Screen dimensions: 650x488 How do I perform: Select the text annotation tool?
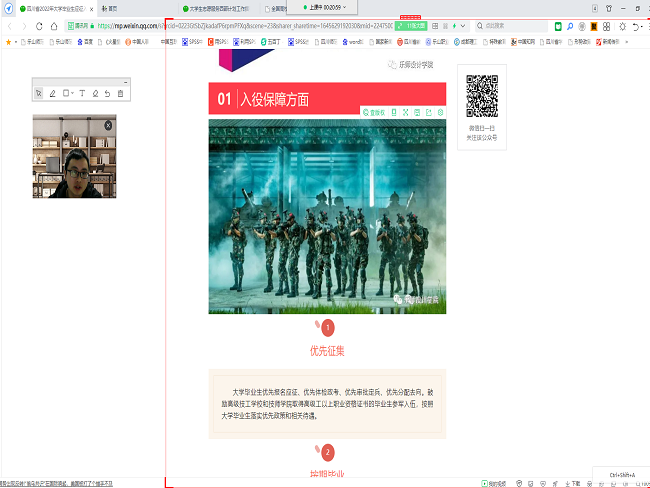click(x=82, y=93)
